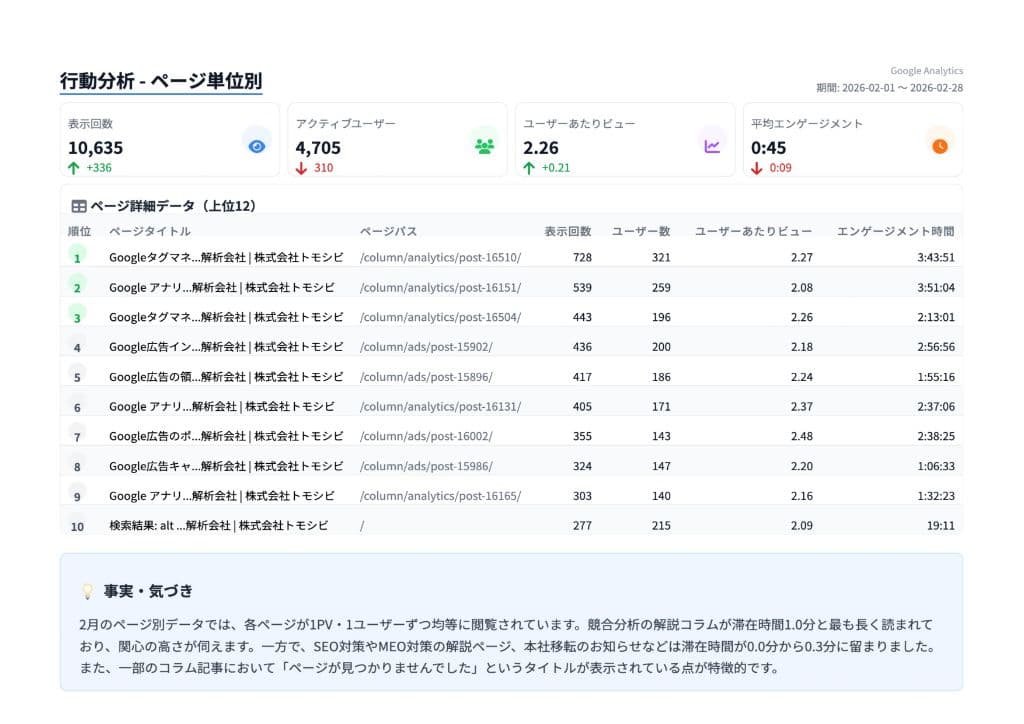Screen dimensions: 1024x724
Task: Click the table icon beside ページ詳細データ
Action: pyautogui.click(x=79, y=206)
